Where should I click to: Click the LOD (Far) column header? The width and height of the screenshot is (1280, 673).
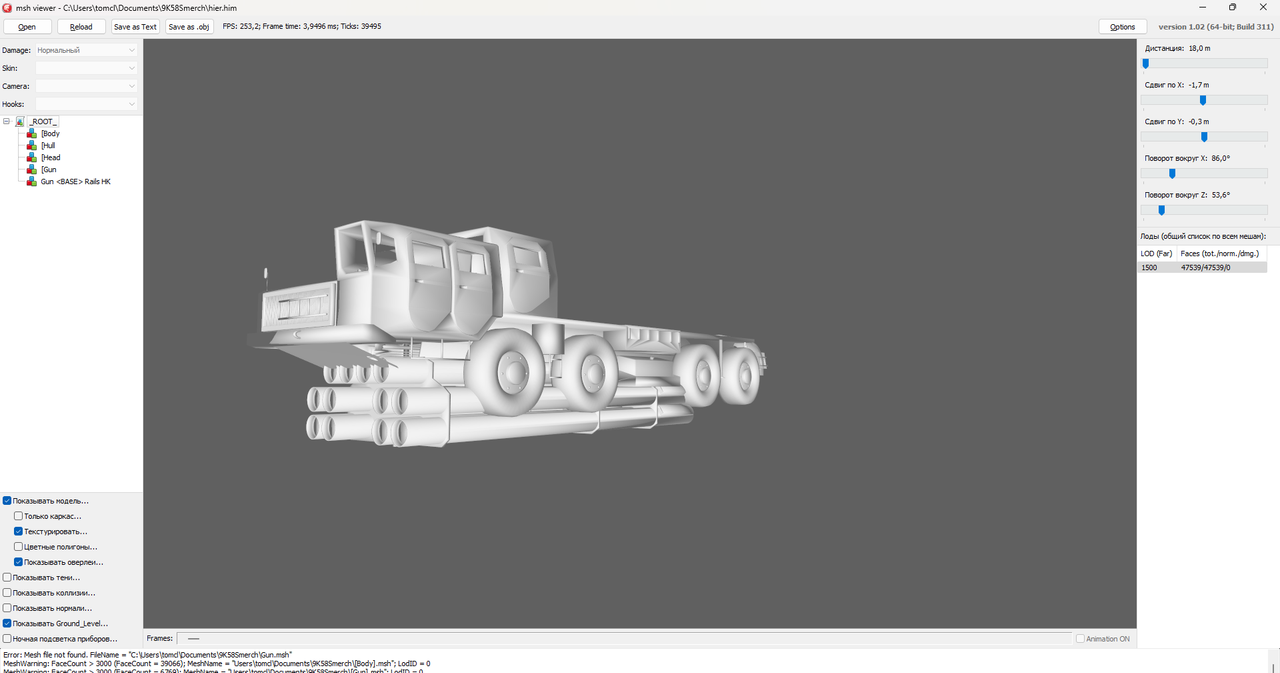[x=1157, y=254]
